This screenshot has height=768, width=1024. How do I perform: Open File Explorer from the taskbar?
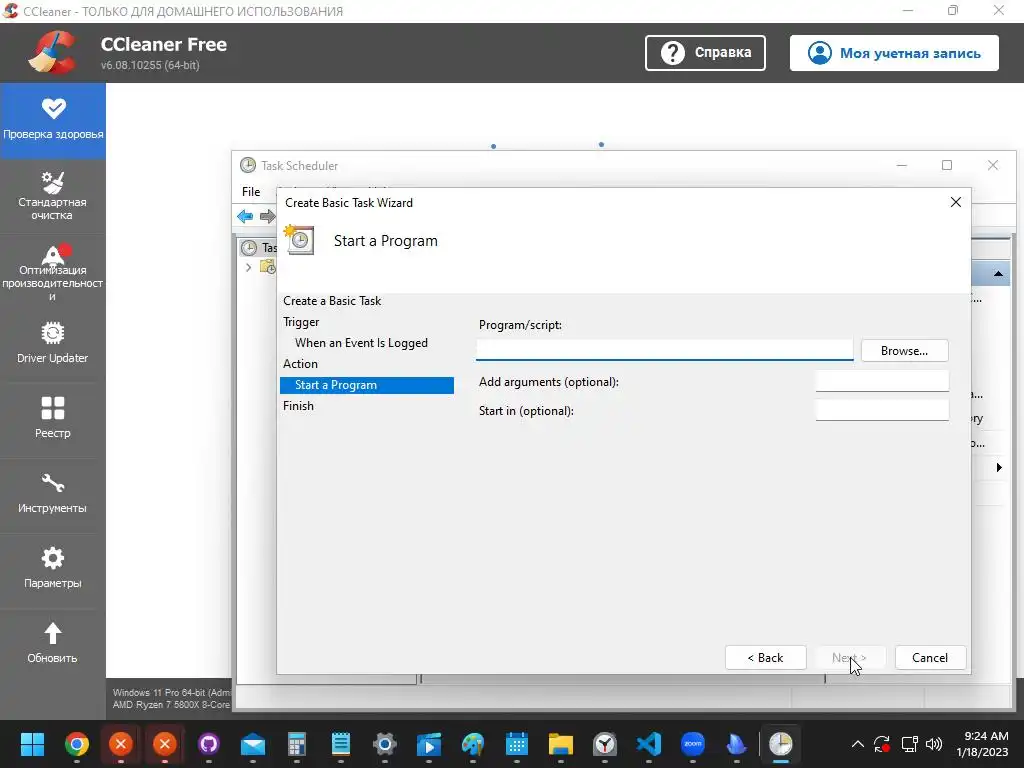click(x=560, y=744)
